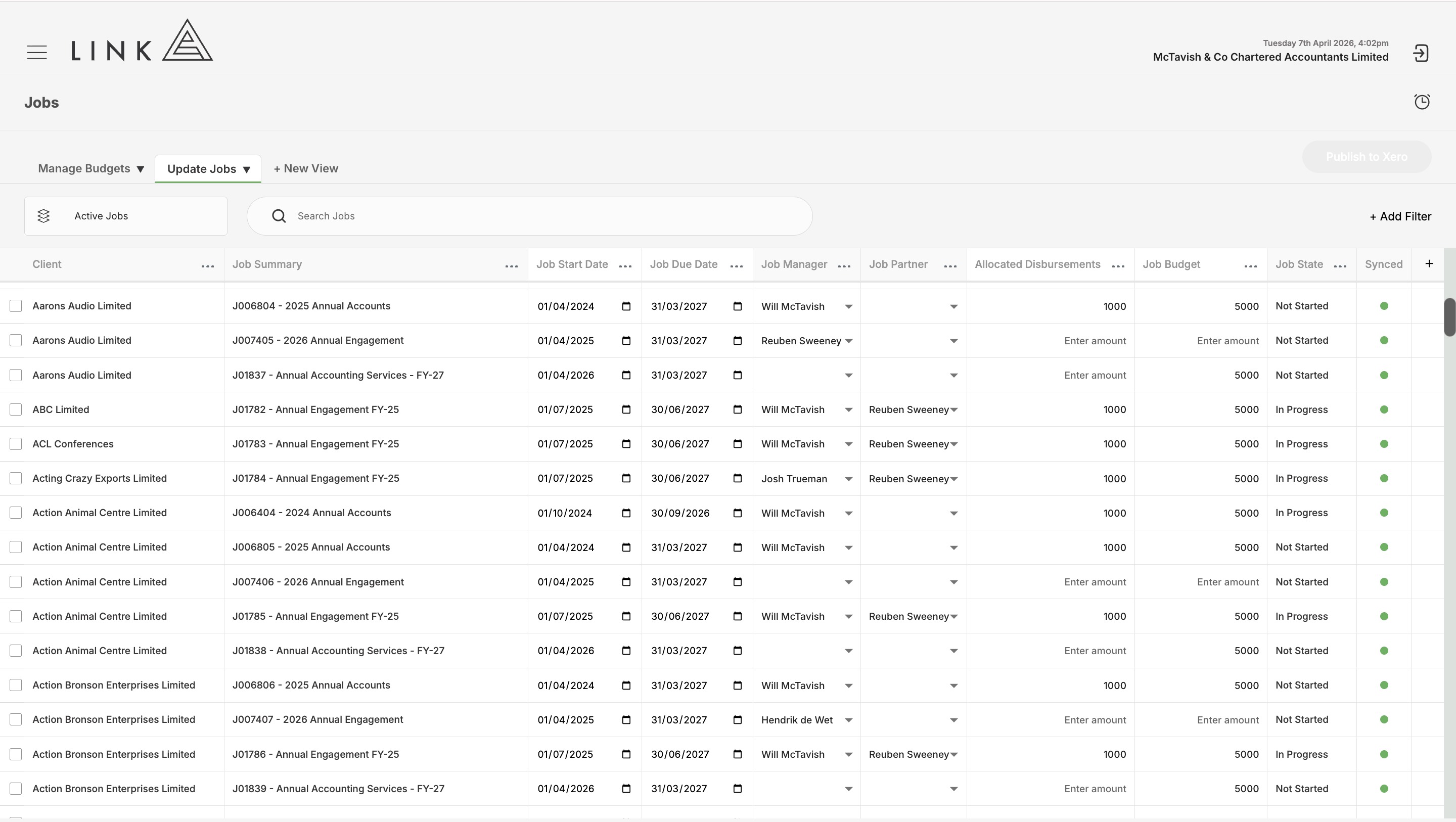Sort by Job State column header

(1299, 264)
